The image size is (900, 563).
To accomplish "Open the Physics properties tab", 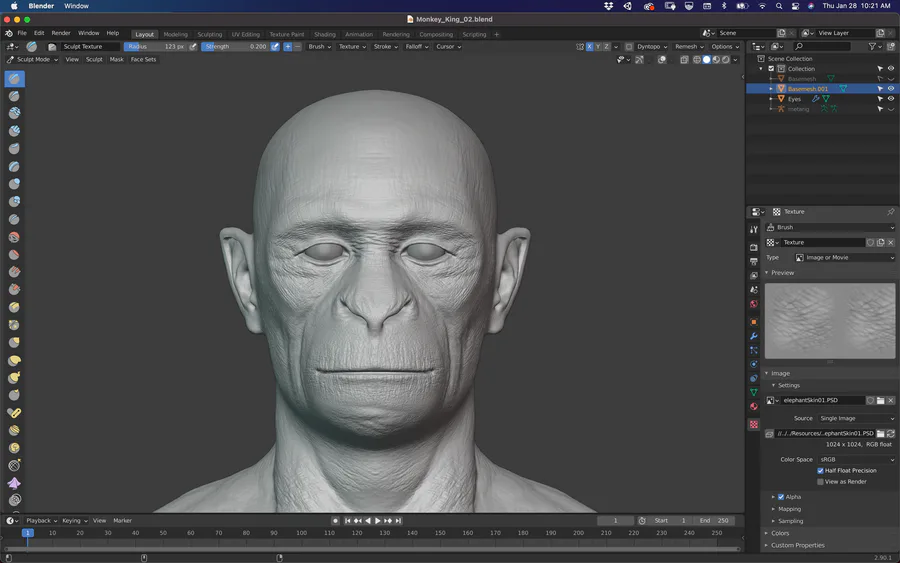I will 754,364.
